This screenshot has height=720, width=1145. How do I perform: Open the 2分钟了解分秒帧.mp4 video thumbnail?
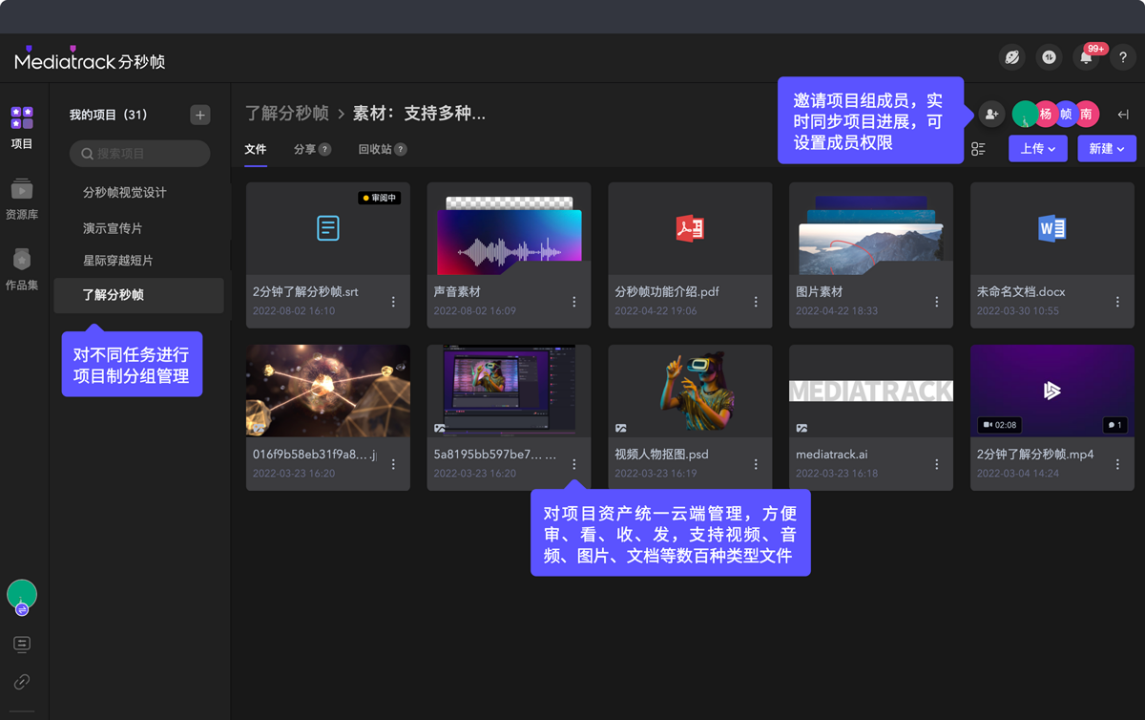(1051, 390)
